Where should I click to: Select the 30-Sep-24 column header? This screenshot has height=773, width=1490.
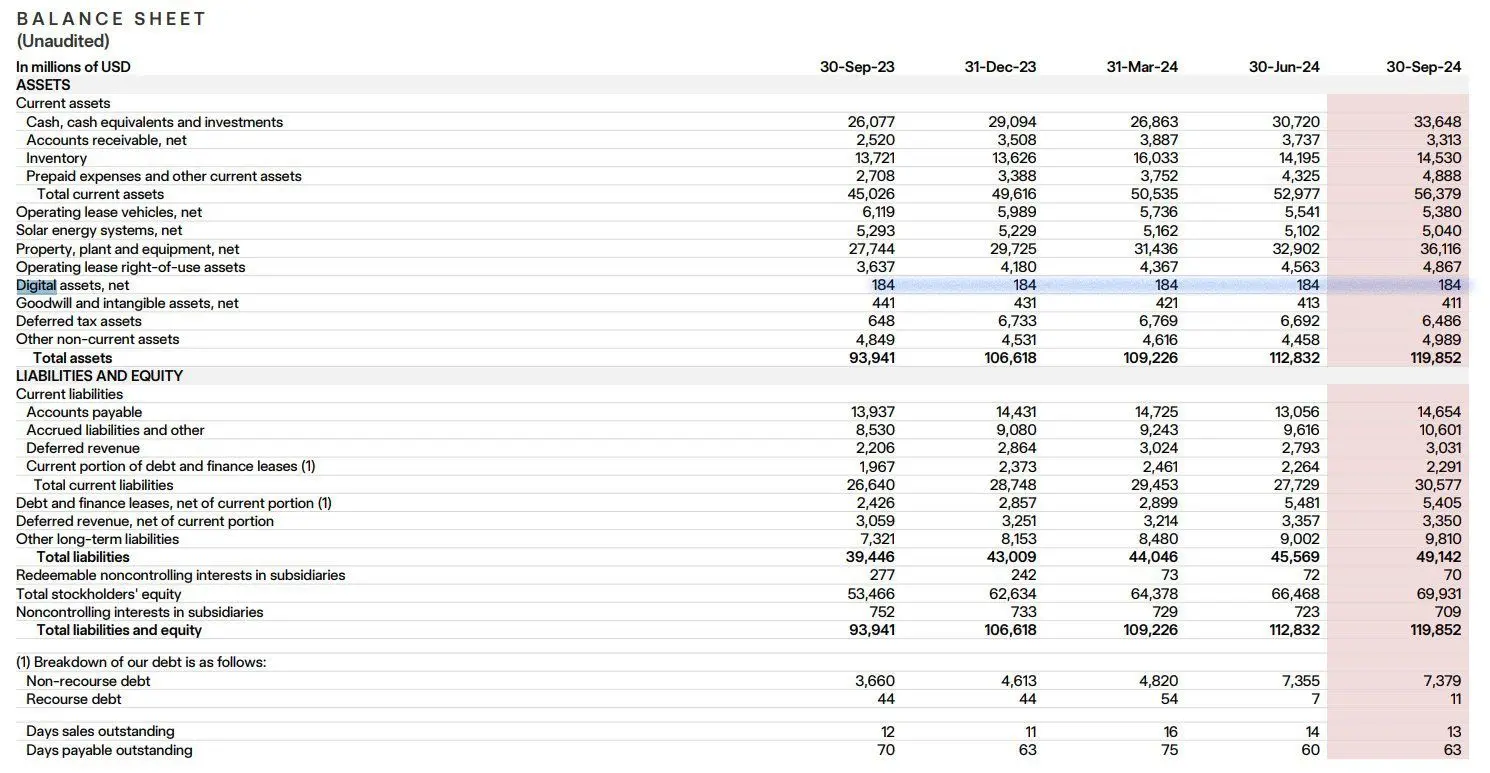tap(1423, 67)
